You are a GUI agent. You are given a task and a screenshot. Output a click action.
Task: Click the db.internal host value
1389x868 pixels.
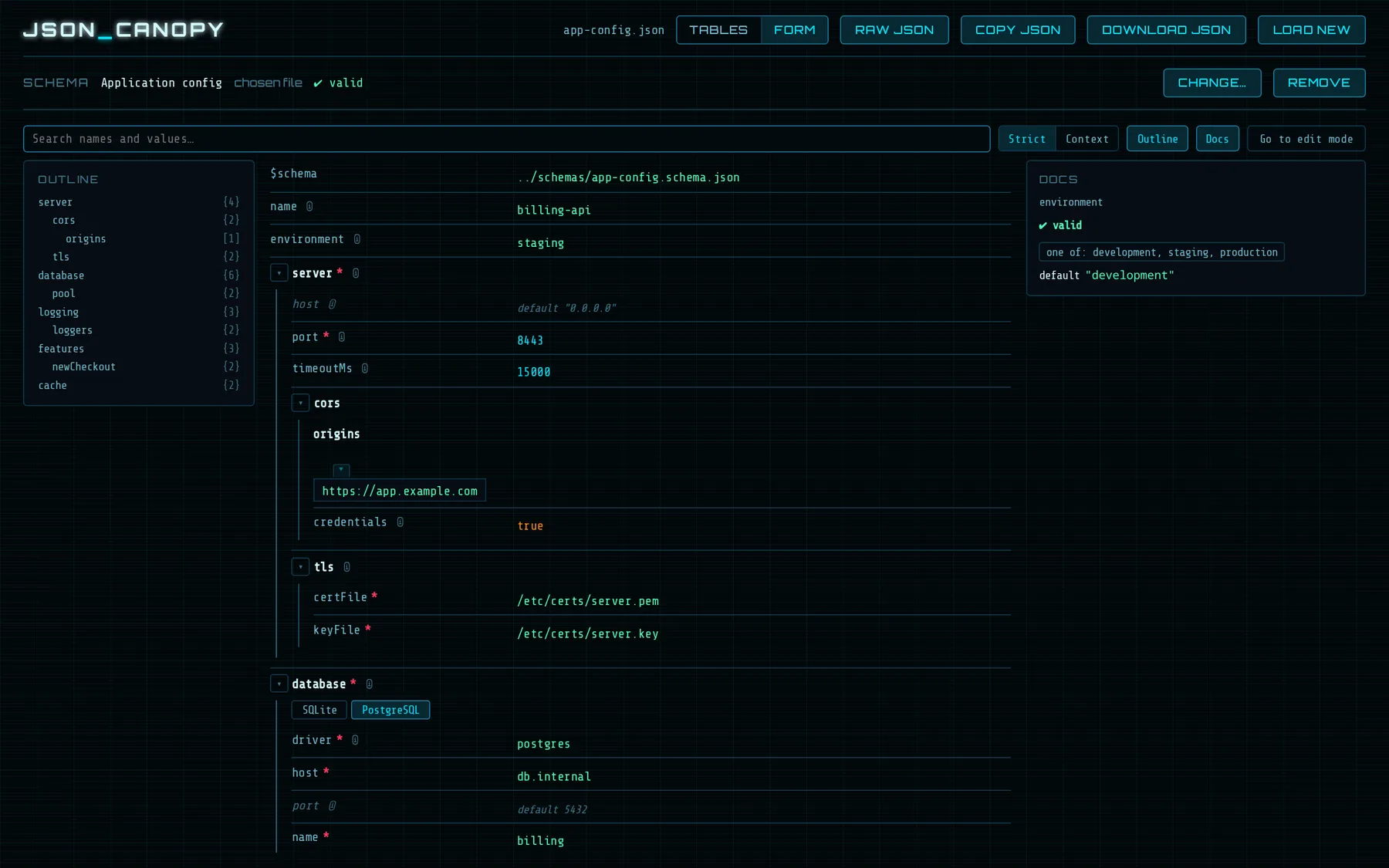(x=554, y=777)
